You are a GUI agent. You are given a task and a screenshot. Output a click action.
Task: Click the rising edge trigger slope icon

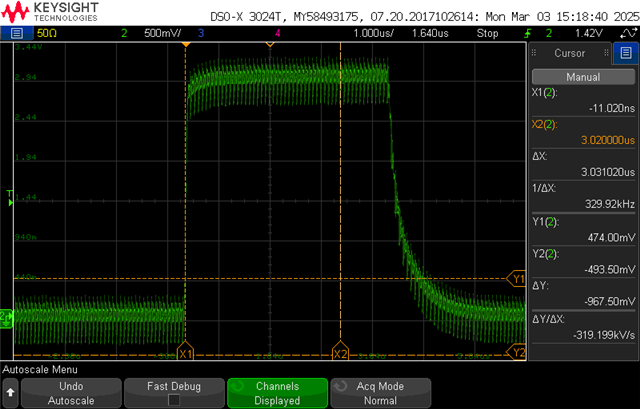(x=528, y=33)
